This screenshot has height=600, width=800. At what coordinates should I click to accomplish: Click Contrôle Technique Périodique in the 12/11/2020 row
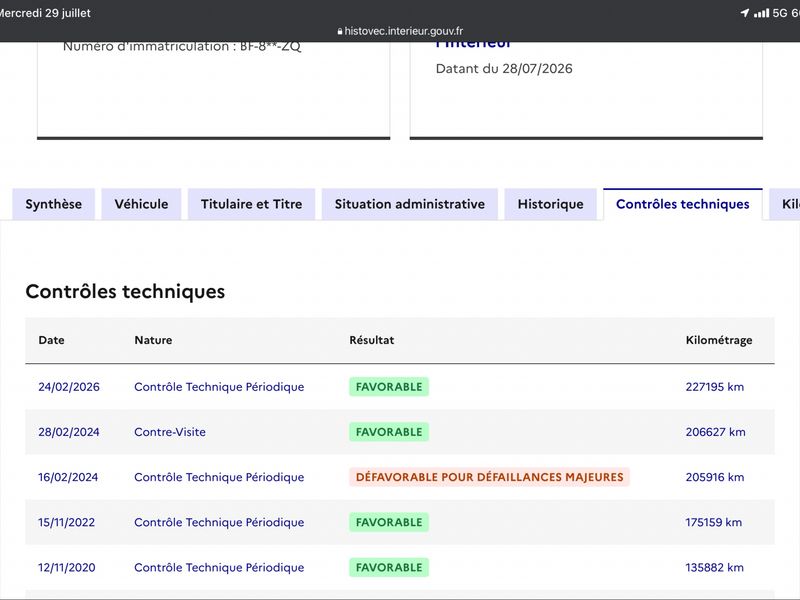[x=219, y=567]
